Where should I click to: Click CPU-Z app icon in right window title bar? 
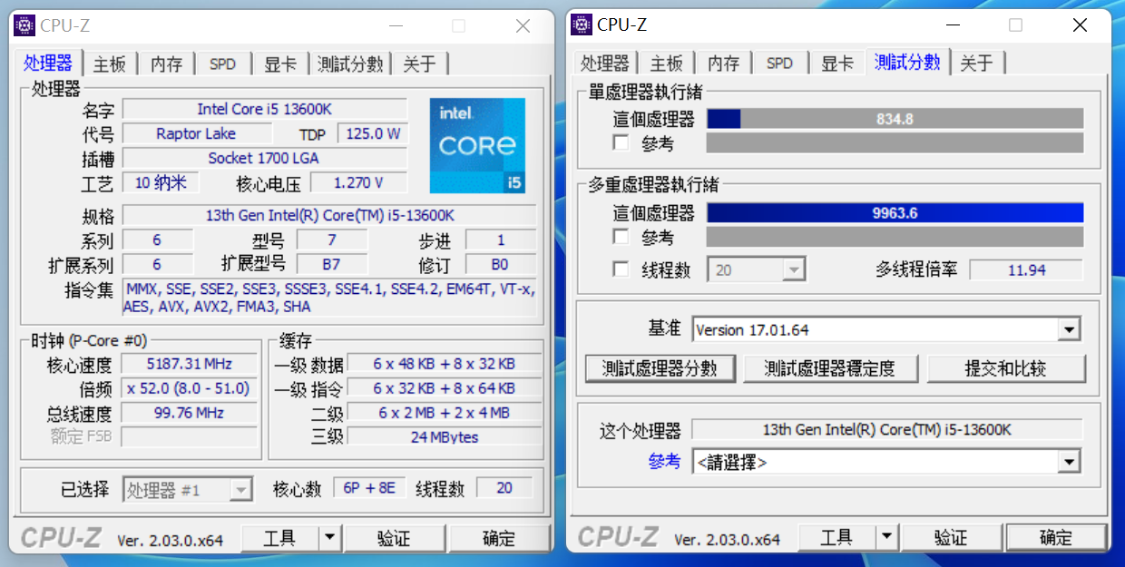coord(581,24)
